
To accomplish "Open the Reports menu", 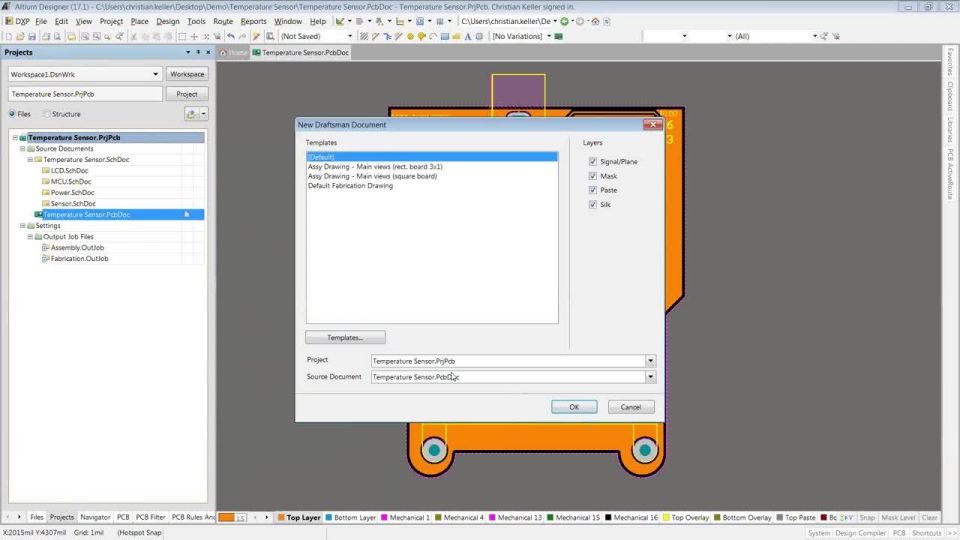I will pyautogui.click(x=253, y=21).
